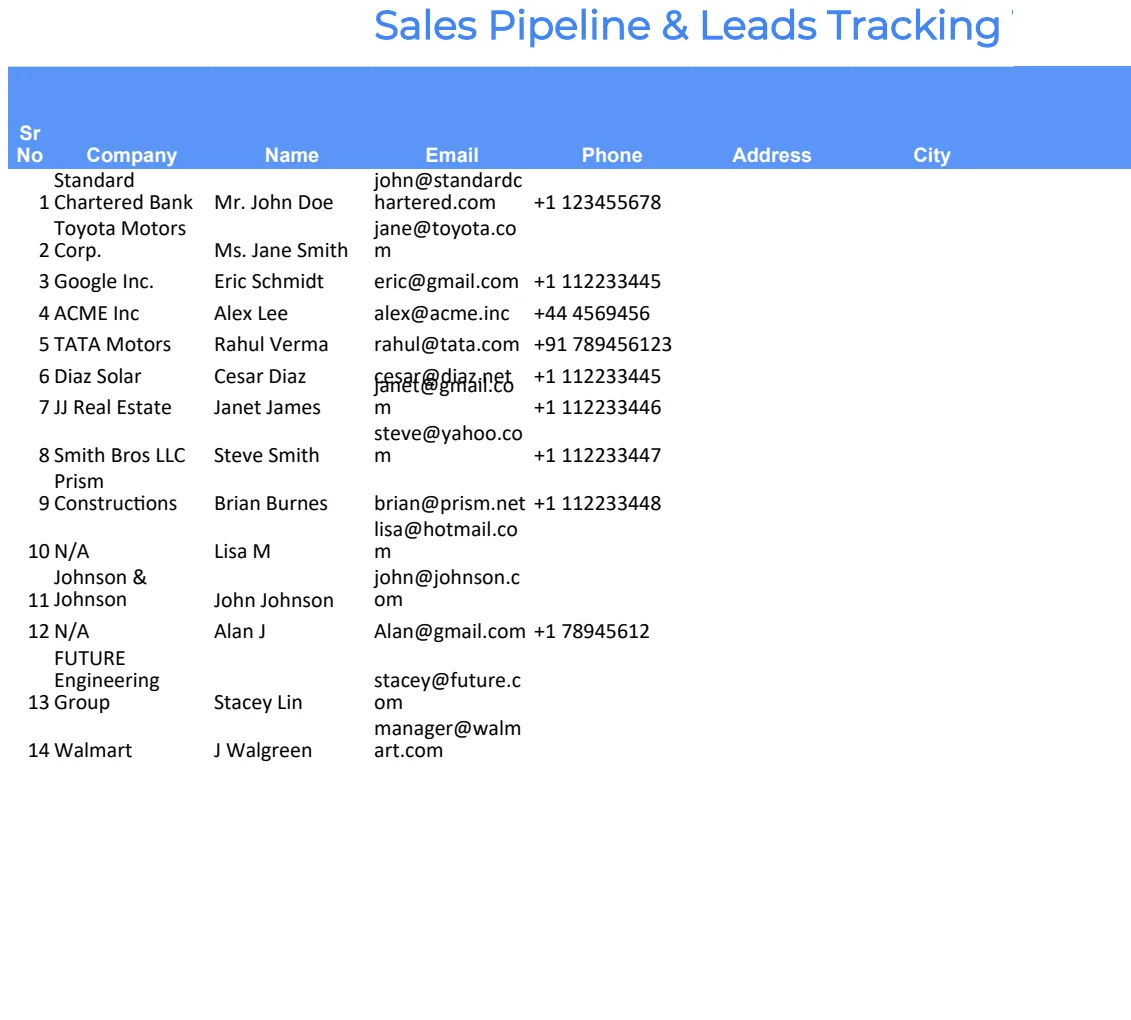The width and height of the screenshot is (1131, 1020).
Task: Select the Address column header
Action: [772, 155]
